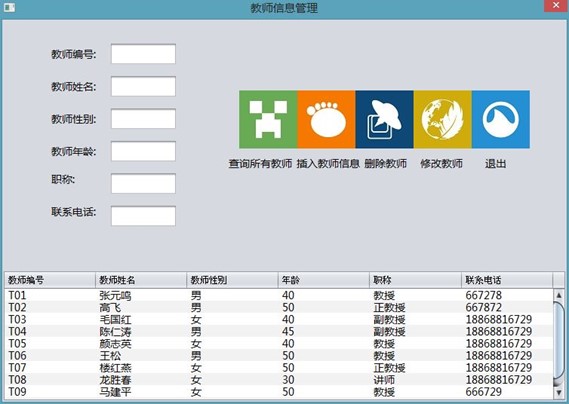569x404 pixels.
Task: Click the name 王松
Action: tap(110, 355)
